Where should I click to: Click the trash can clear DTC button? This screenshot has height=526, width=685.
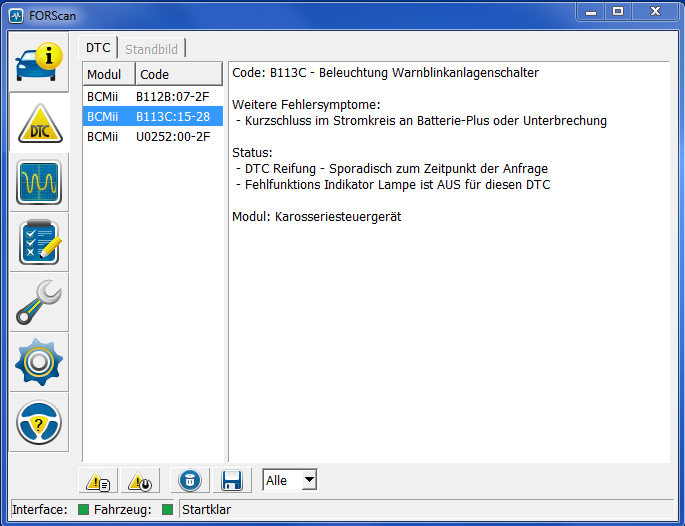189,481
